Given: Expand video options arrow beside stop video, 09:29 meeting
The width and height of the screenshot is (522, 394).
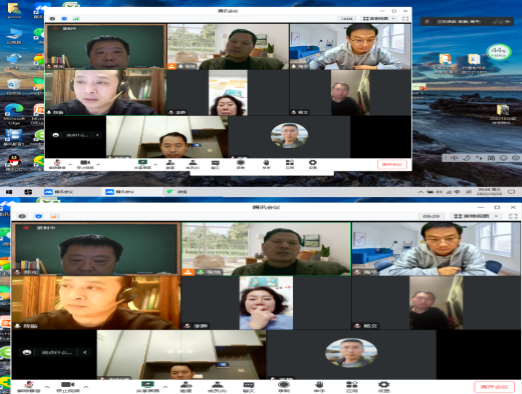Looking at the screenshot, I should tap(86, 387).
